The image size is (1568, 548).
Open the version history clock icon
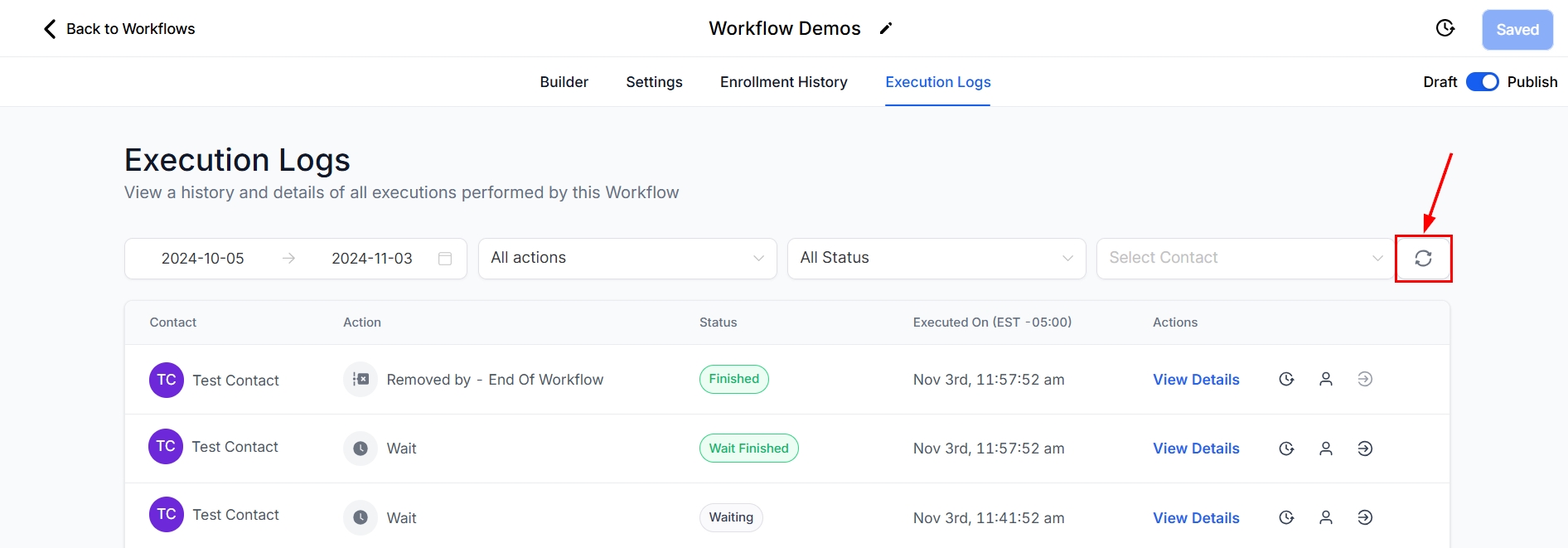pyautogui.click(x=1445, y=29)
